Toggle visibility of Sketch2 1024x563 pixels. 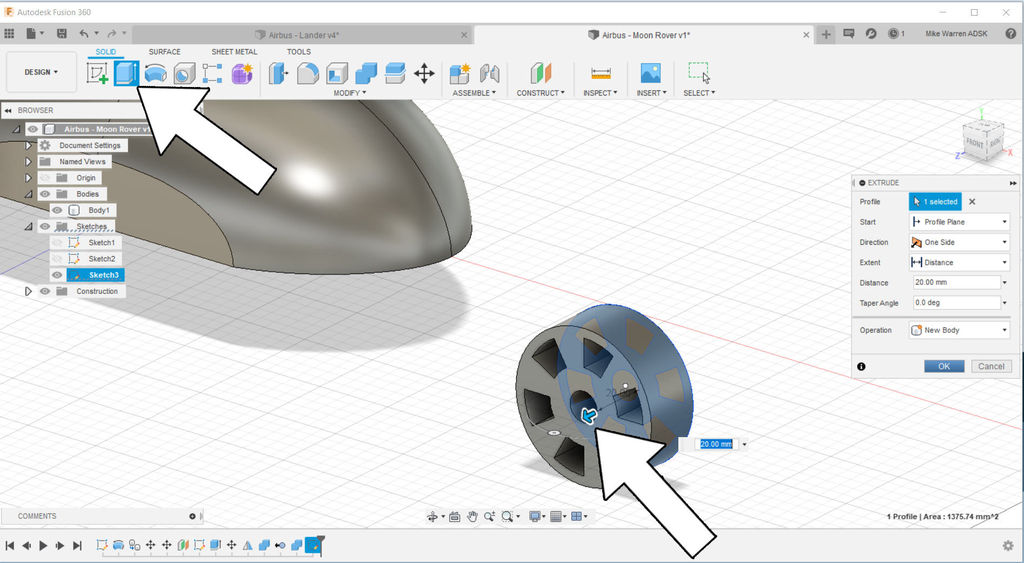57,259
